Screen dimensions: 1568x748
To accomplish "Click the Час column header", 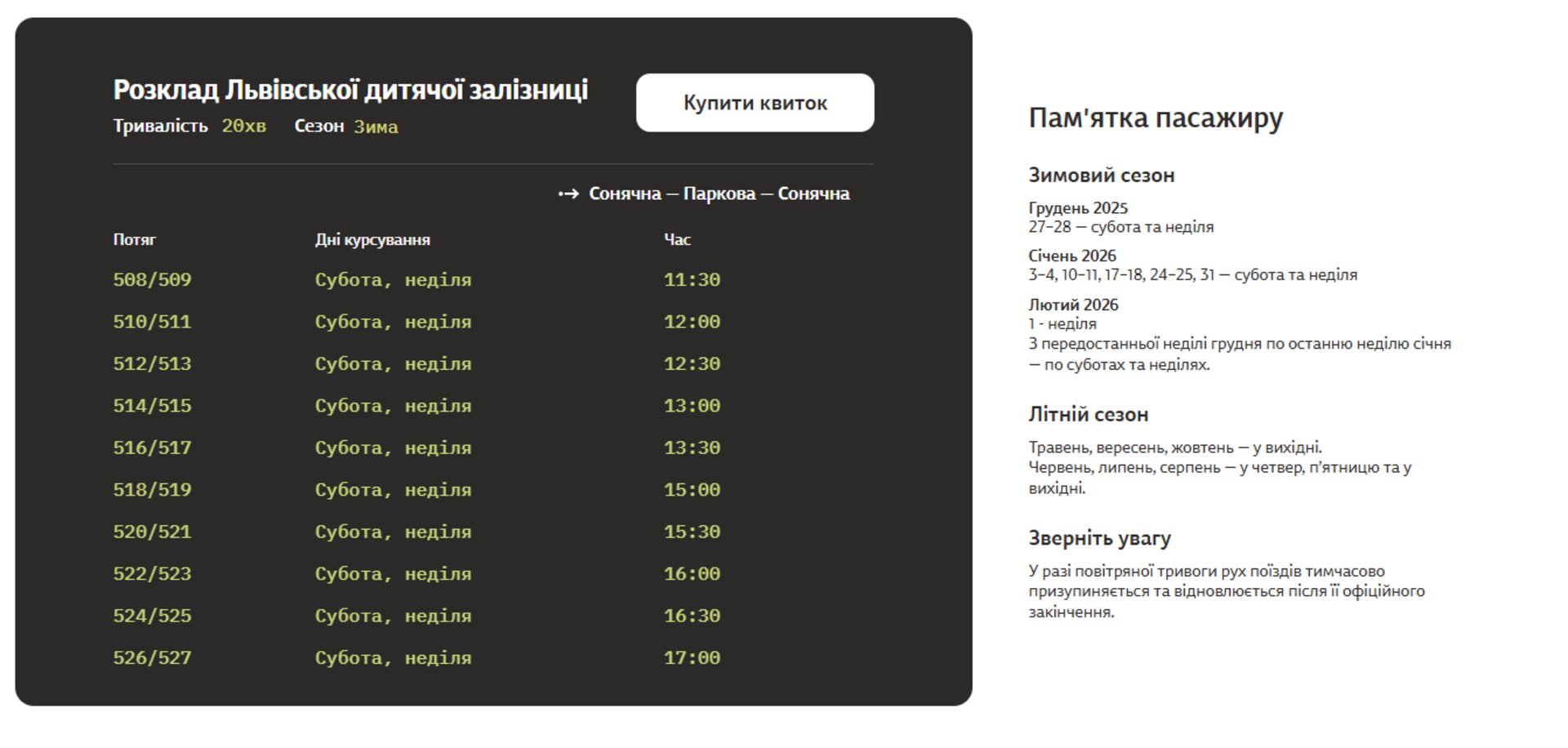I will click(677, 240).
